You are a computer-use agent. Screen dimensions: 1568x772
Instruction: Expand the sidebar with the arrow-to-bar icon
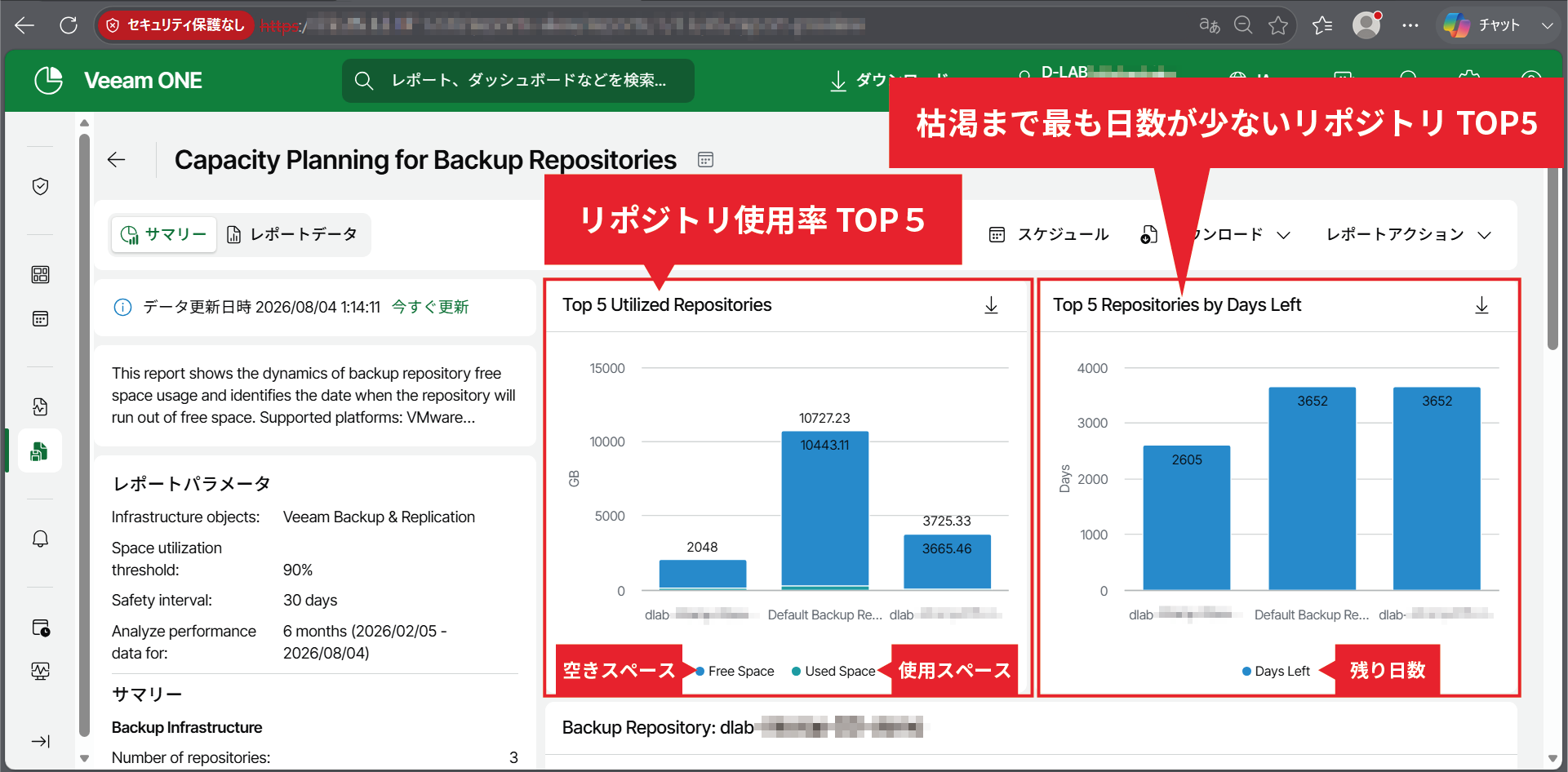tap(40, 741)
